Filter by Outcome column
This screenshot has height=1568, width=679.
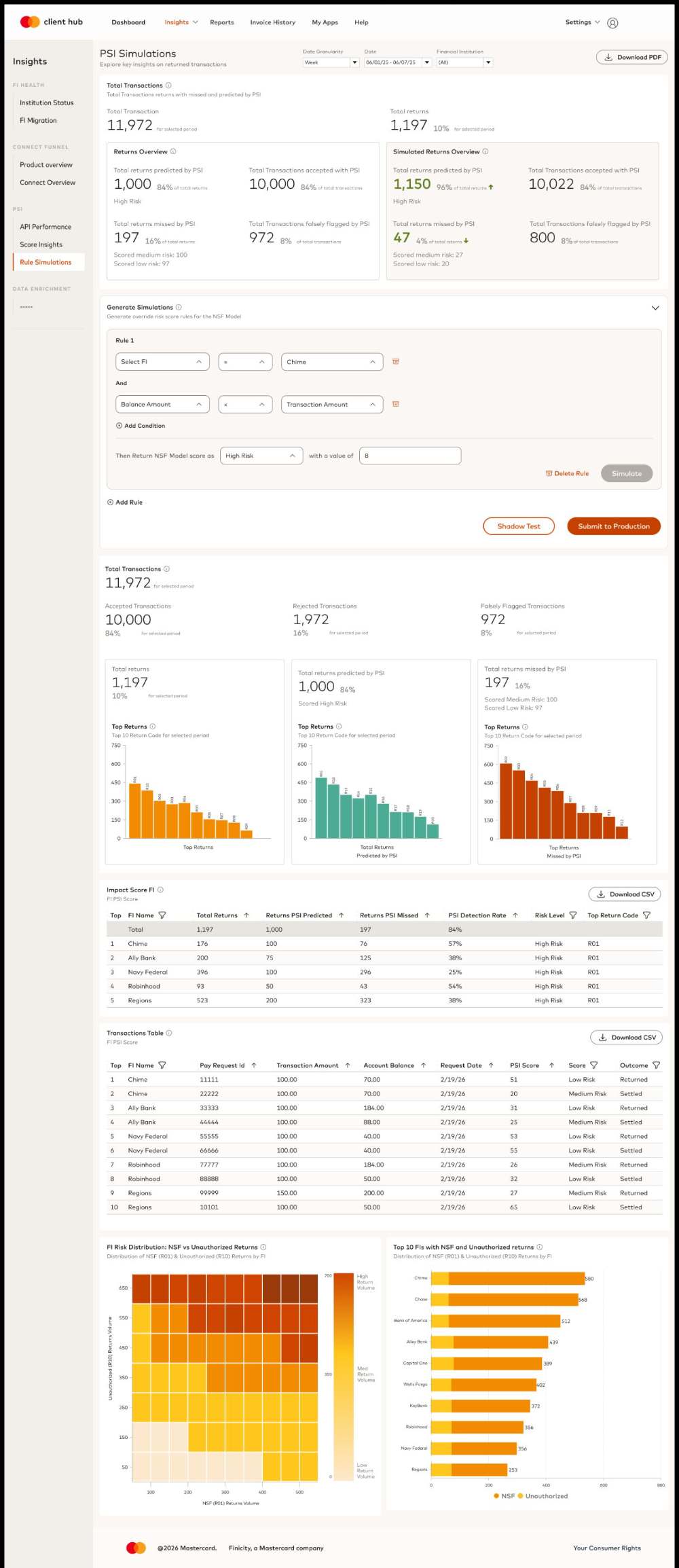point(657,1065)
